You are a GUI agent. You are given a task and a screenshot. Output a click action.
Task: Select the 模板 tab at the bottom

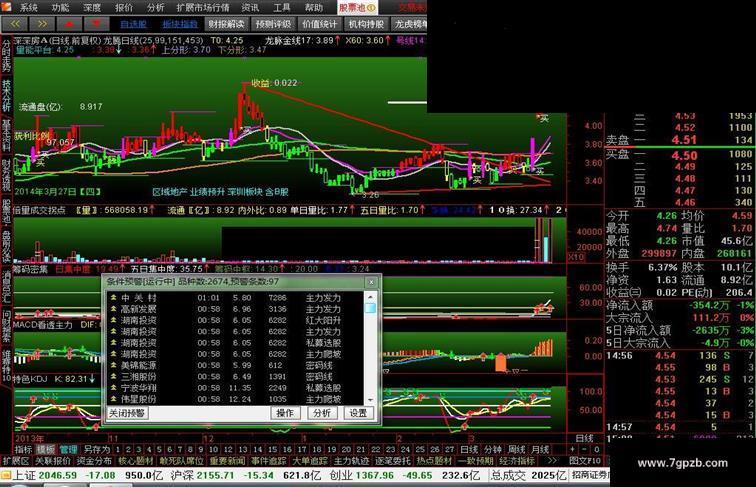tap(46, 449)
